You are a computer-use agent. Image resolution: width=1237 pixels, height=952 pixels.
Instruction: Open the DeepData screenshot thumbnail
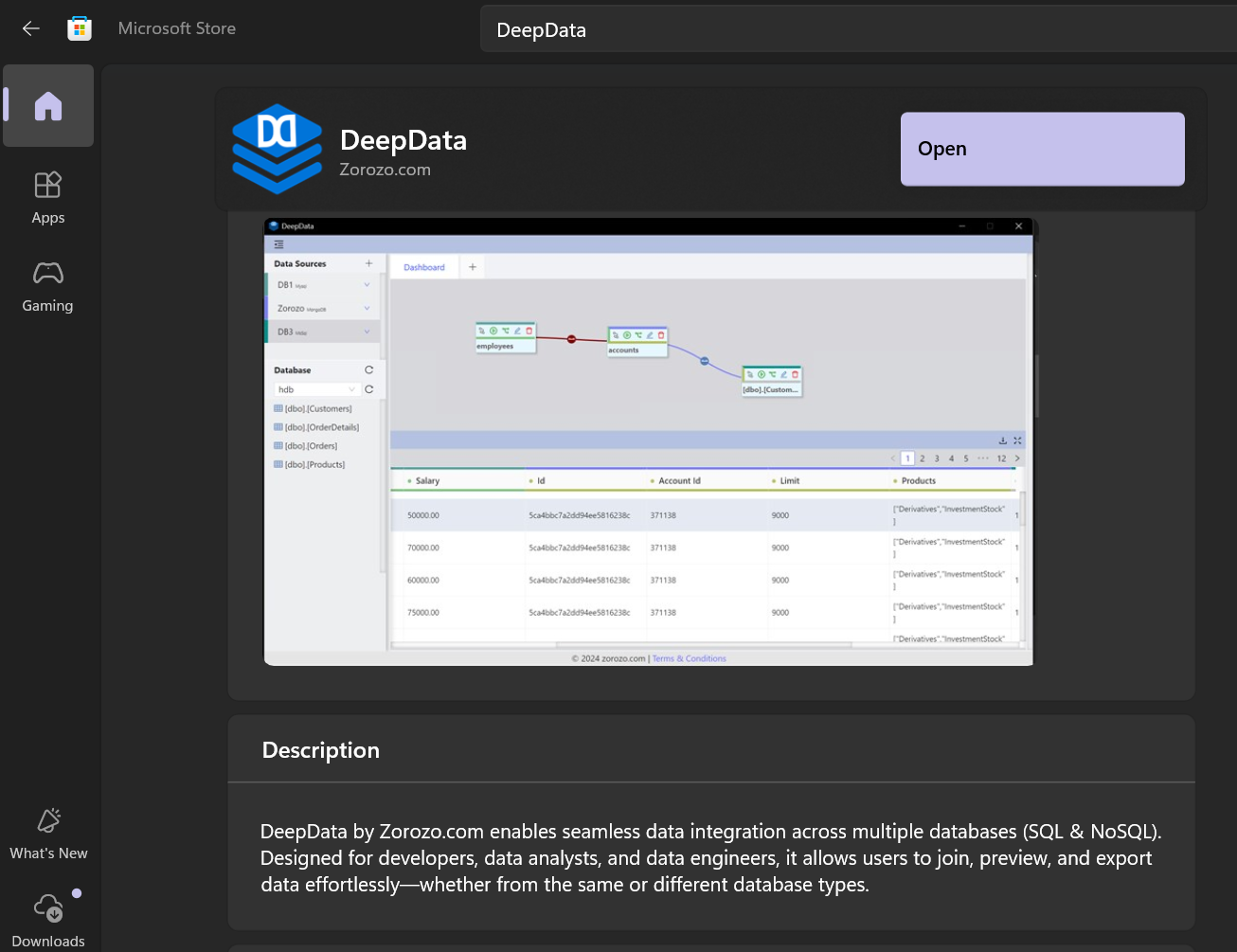[649, 442]
